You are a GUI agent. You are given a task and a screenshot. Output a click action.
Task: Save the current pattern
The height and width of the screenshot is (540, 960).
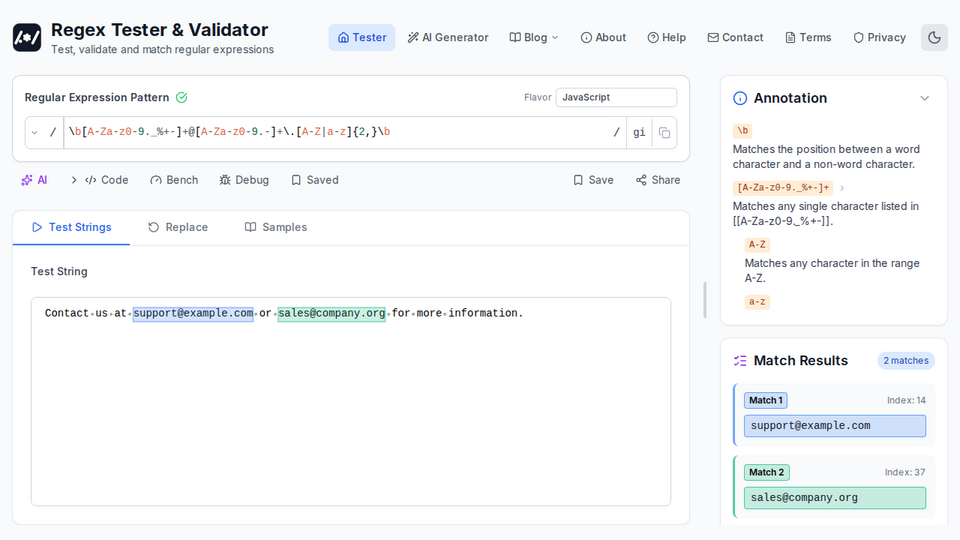593,180
